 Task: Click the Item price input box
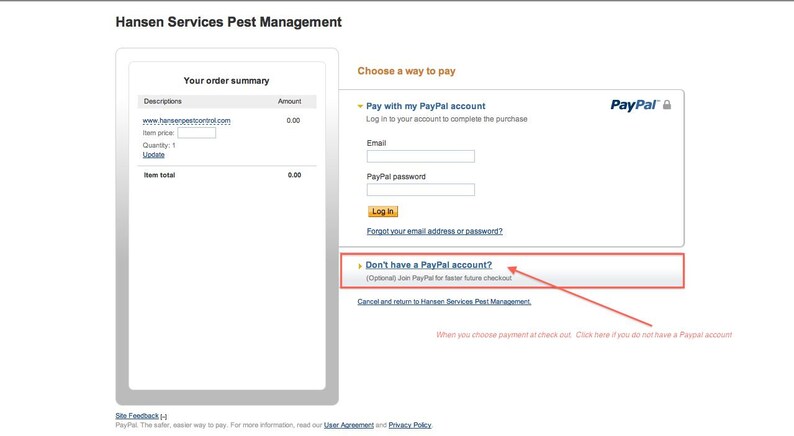pyautogui.click(x=196, y=133)
